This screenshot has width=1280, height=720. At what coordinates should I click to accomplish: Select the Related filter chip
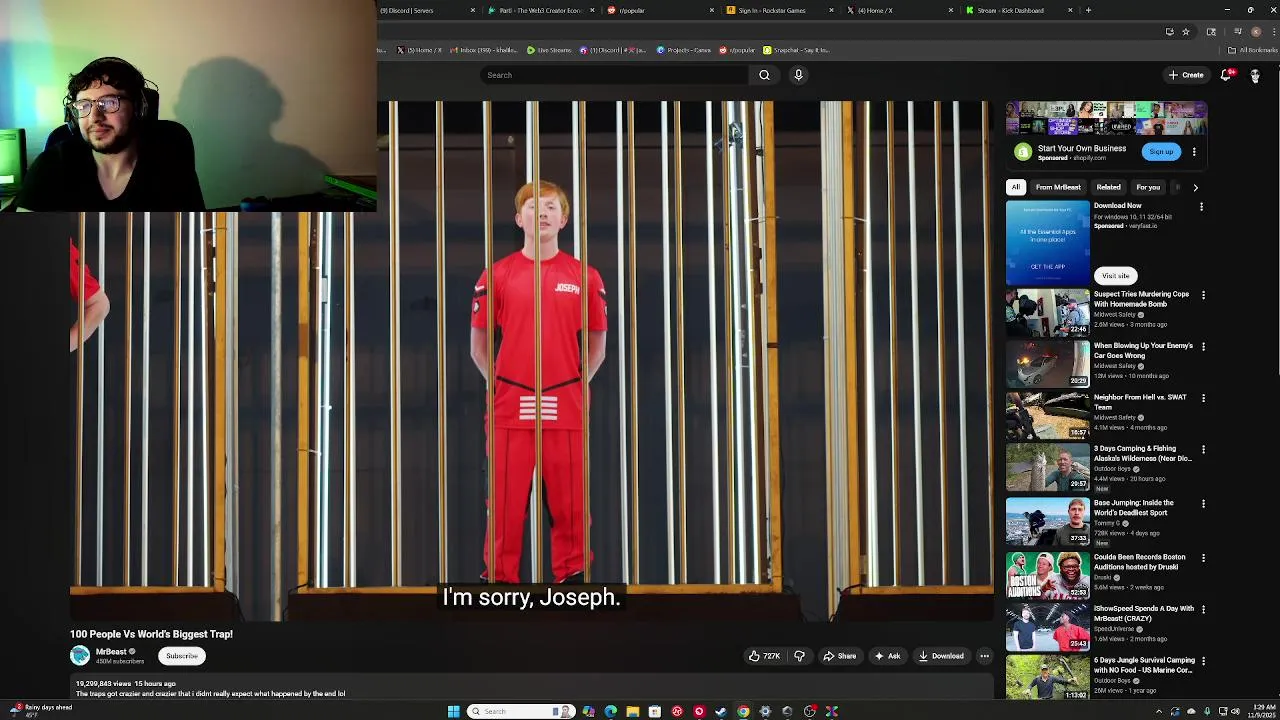[x=1108, y=187]
